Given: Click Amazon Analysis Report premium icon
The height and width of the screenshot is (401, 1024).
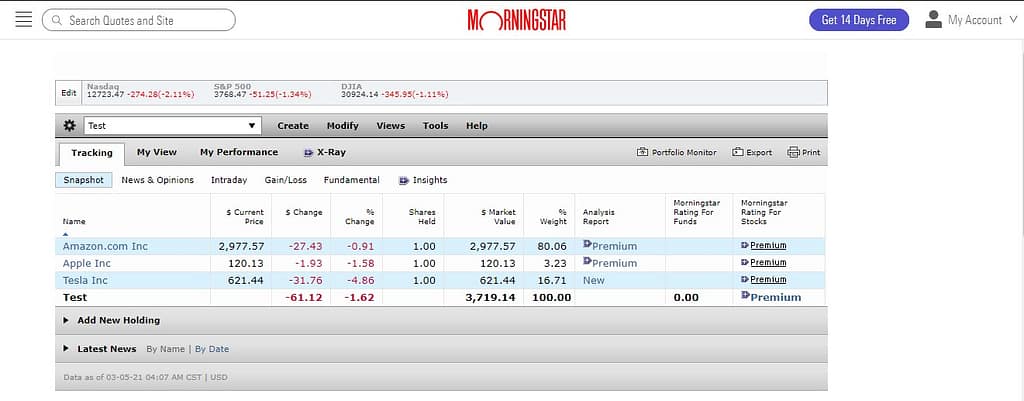Looking at the screenshot, I should 587,244.
